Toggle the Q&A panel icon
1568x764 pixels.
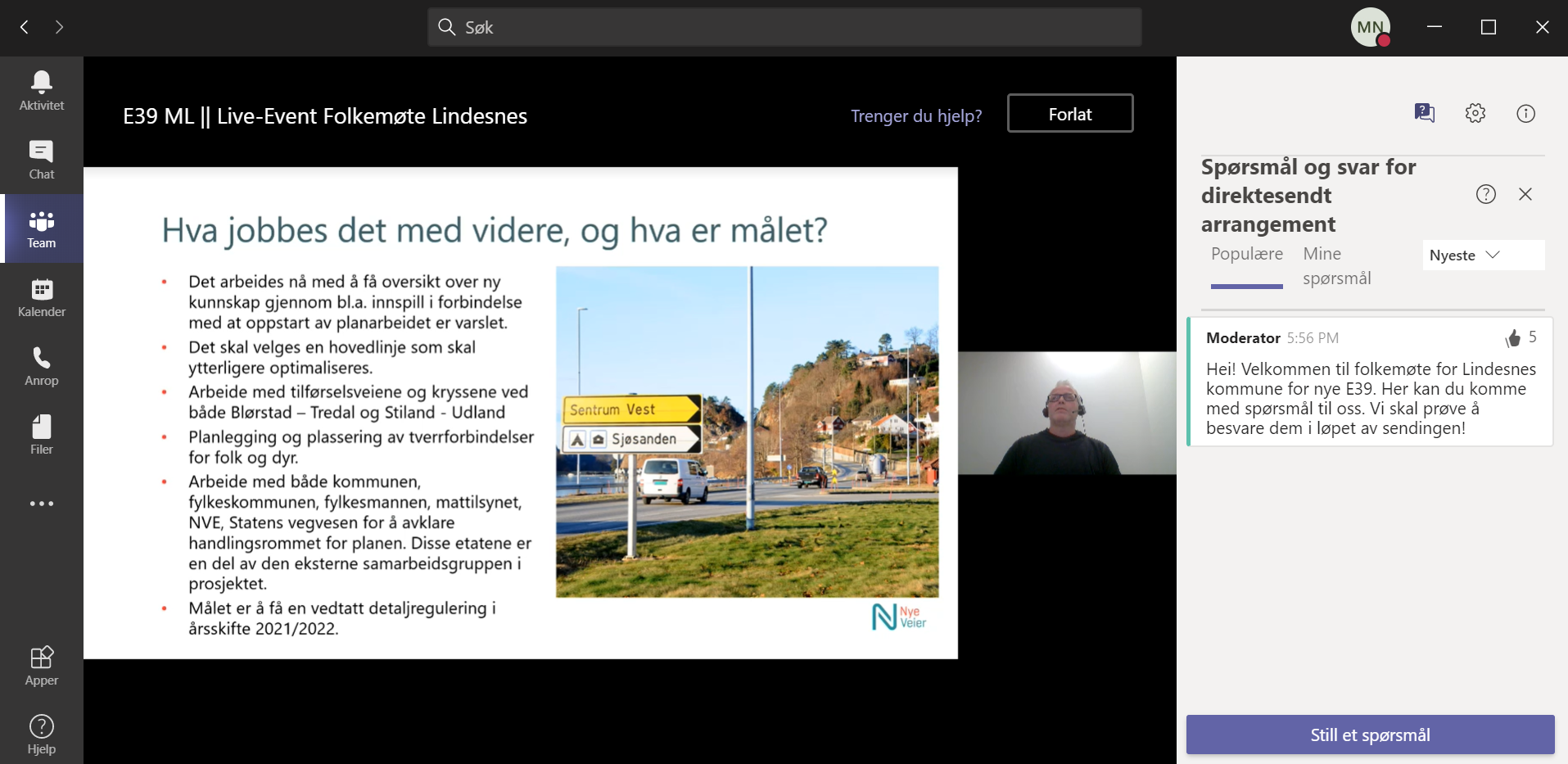tap(1424, 113)
